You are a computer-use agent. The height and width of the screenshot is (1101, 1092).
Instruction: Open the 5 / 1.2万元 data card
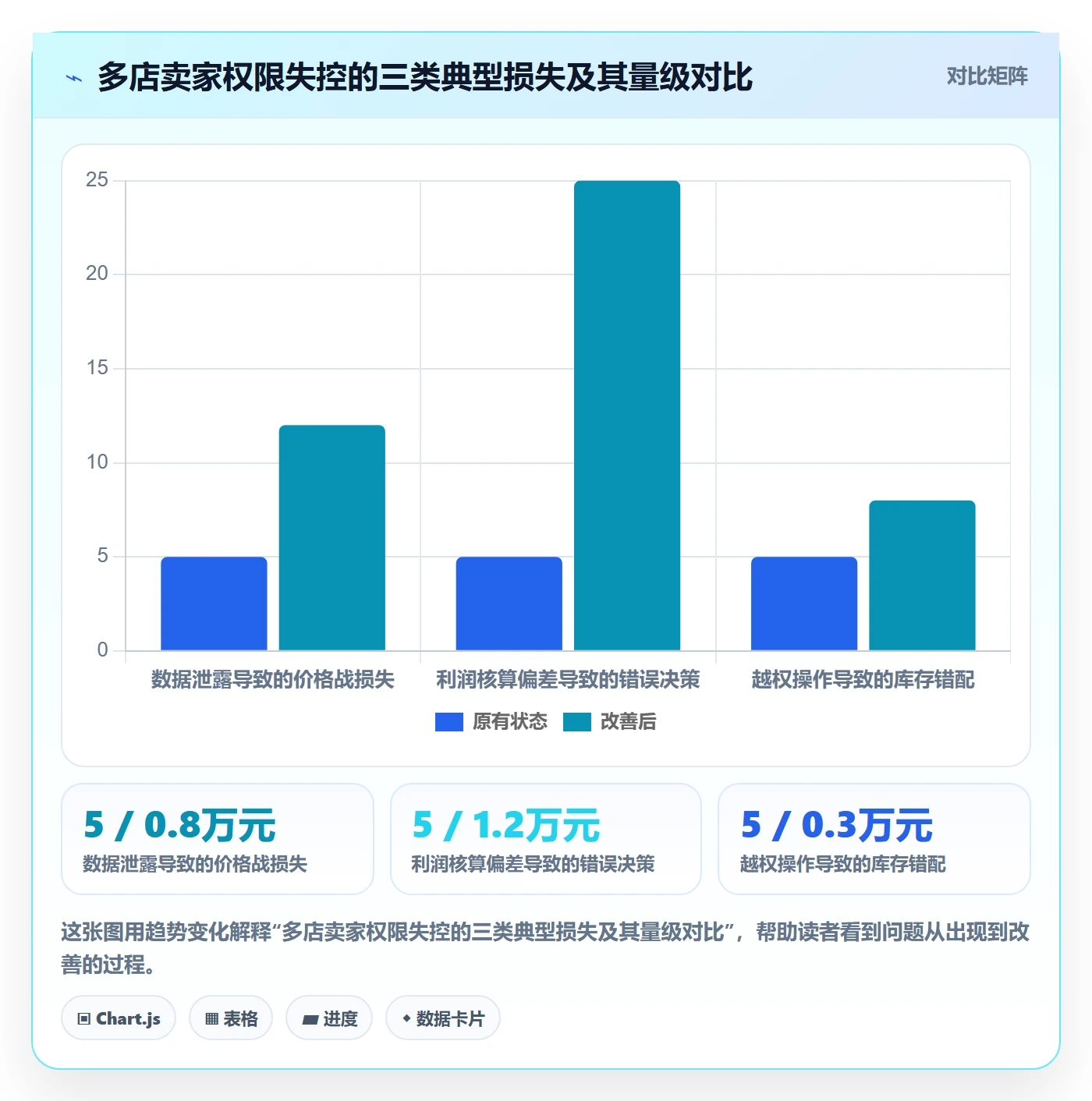coord(546,839)
